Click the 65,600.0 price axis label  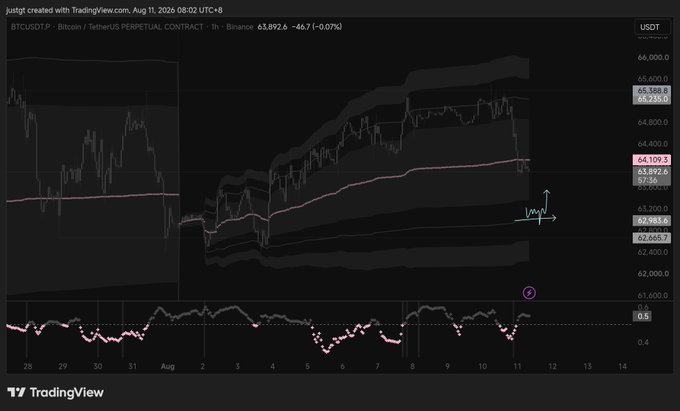click(x=653, y=79)
